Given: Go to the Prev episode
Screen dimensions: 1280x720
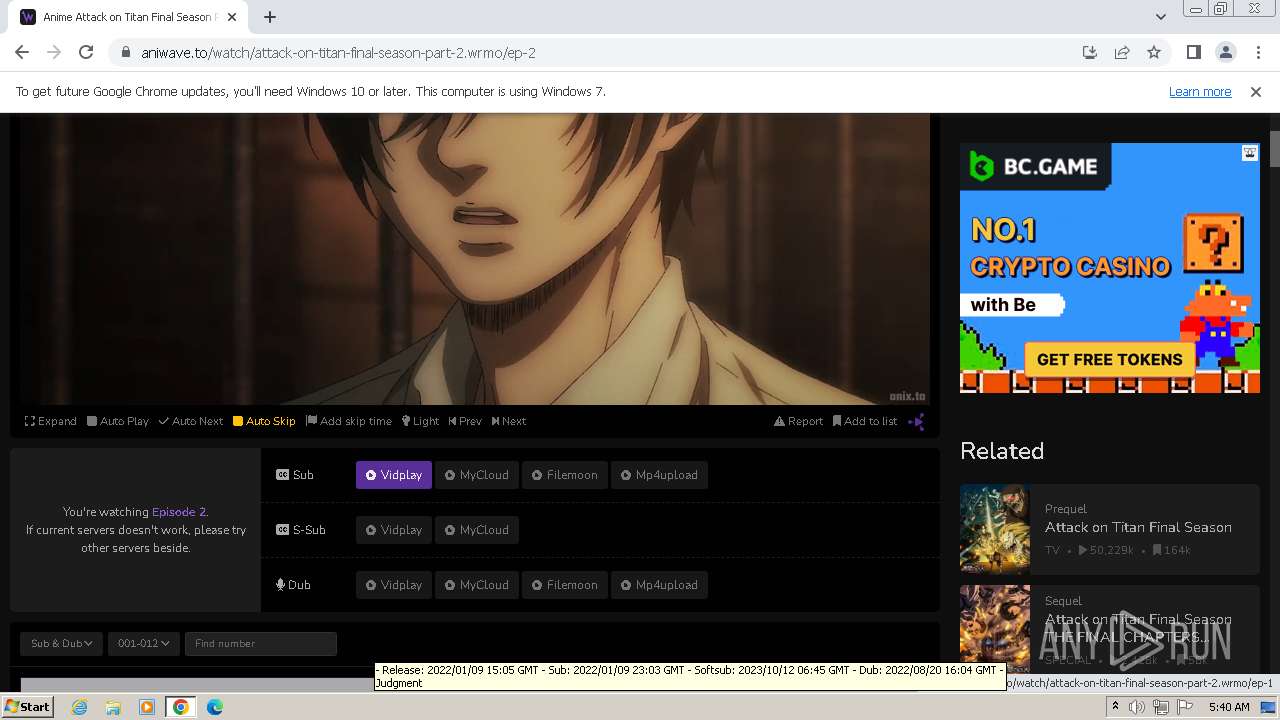Looking at the screenshot, I should pyautogui.click(x=465, y=421).
